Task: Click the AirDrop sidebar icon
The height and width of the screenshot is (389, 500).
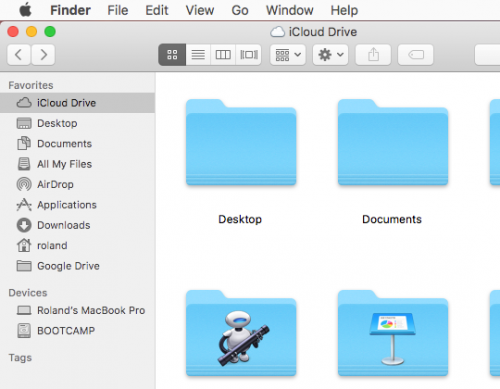Action: pyautogui.click(x=24, y=184)
